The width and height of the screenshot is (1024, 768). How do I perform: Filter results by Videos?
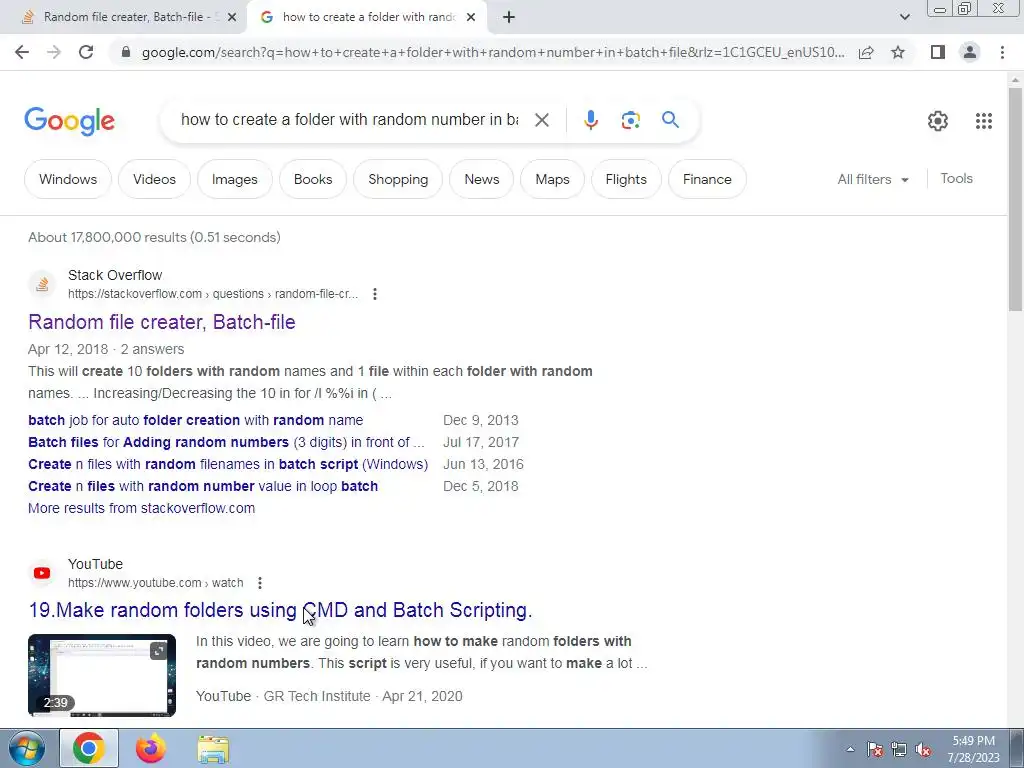[x=154, y=179]
